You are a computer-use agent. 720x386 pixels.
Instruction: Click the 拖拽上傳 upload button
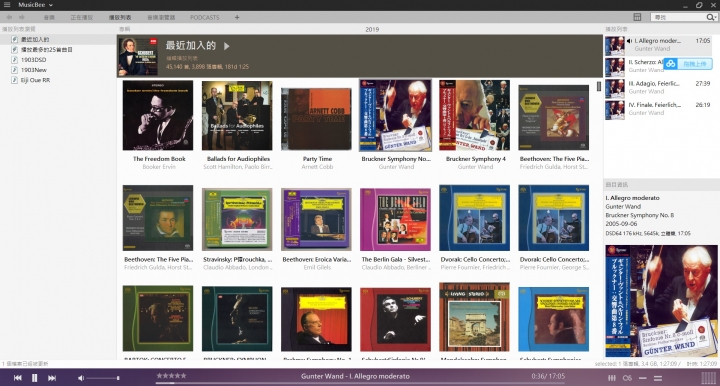[695, 64]
